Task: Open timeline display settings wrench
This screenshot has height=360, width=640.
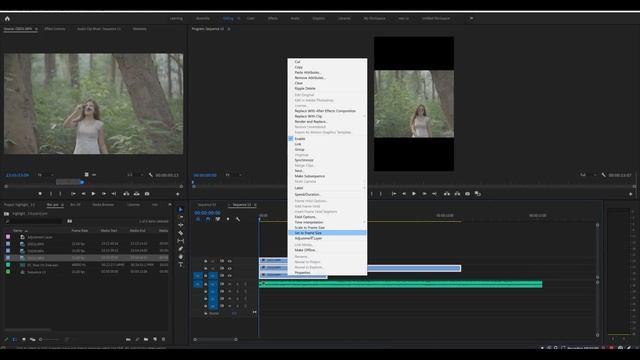Action: (238, 219)
